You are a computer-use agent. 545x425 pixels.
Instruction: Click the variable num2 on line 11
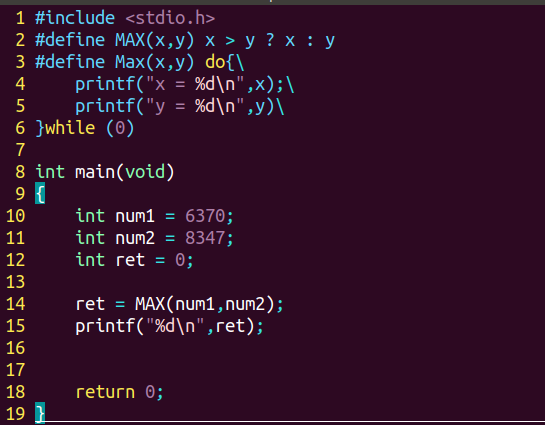click(135, 238)
